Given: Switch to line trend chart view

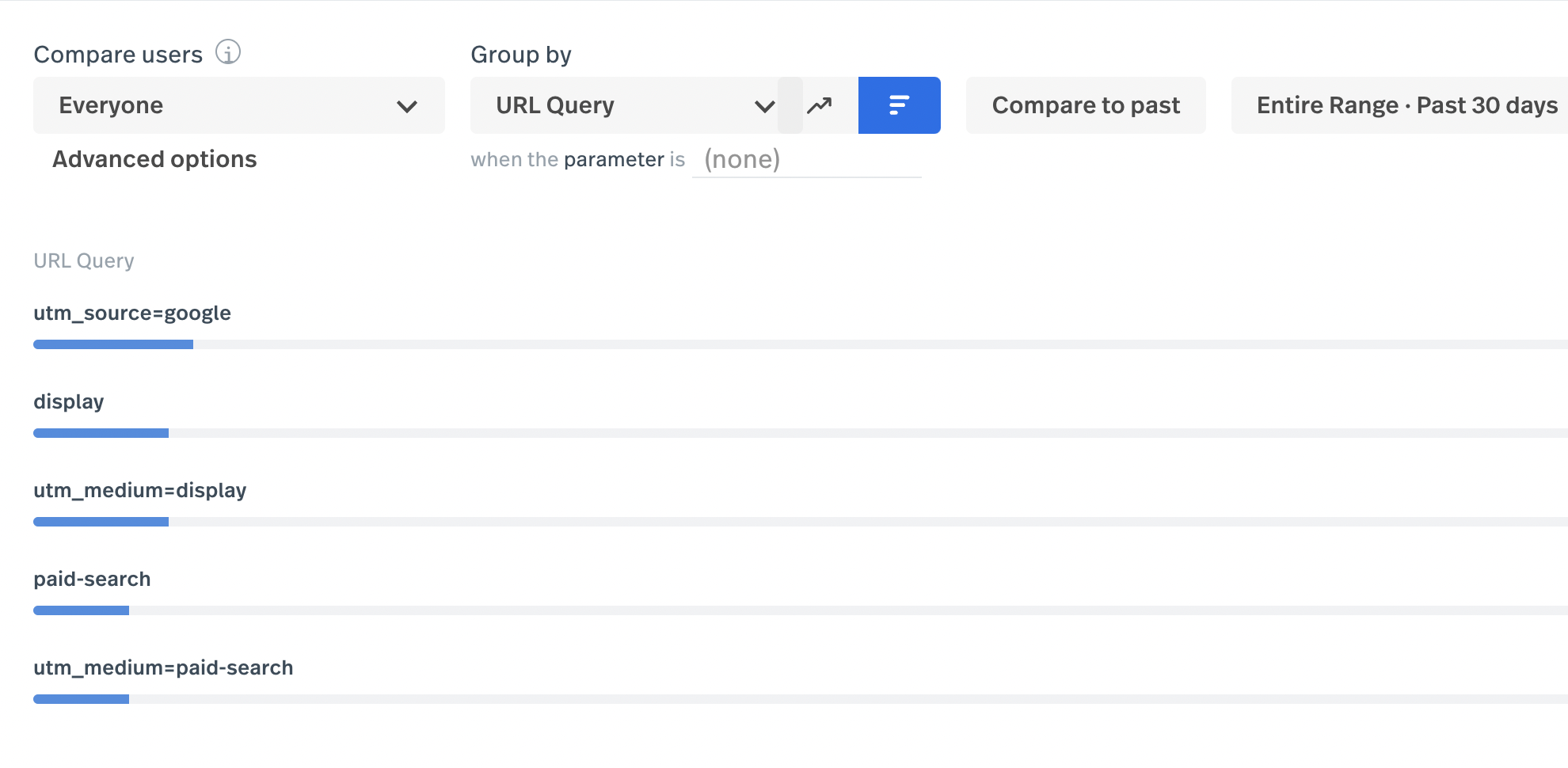Looking at the screenshot, I should pyautogui.click(x=820, y=105).
